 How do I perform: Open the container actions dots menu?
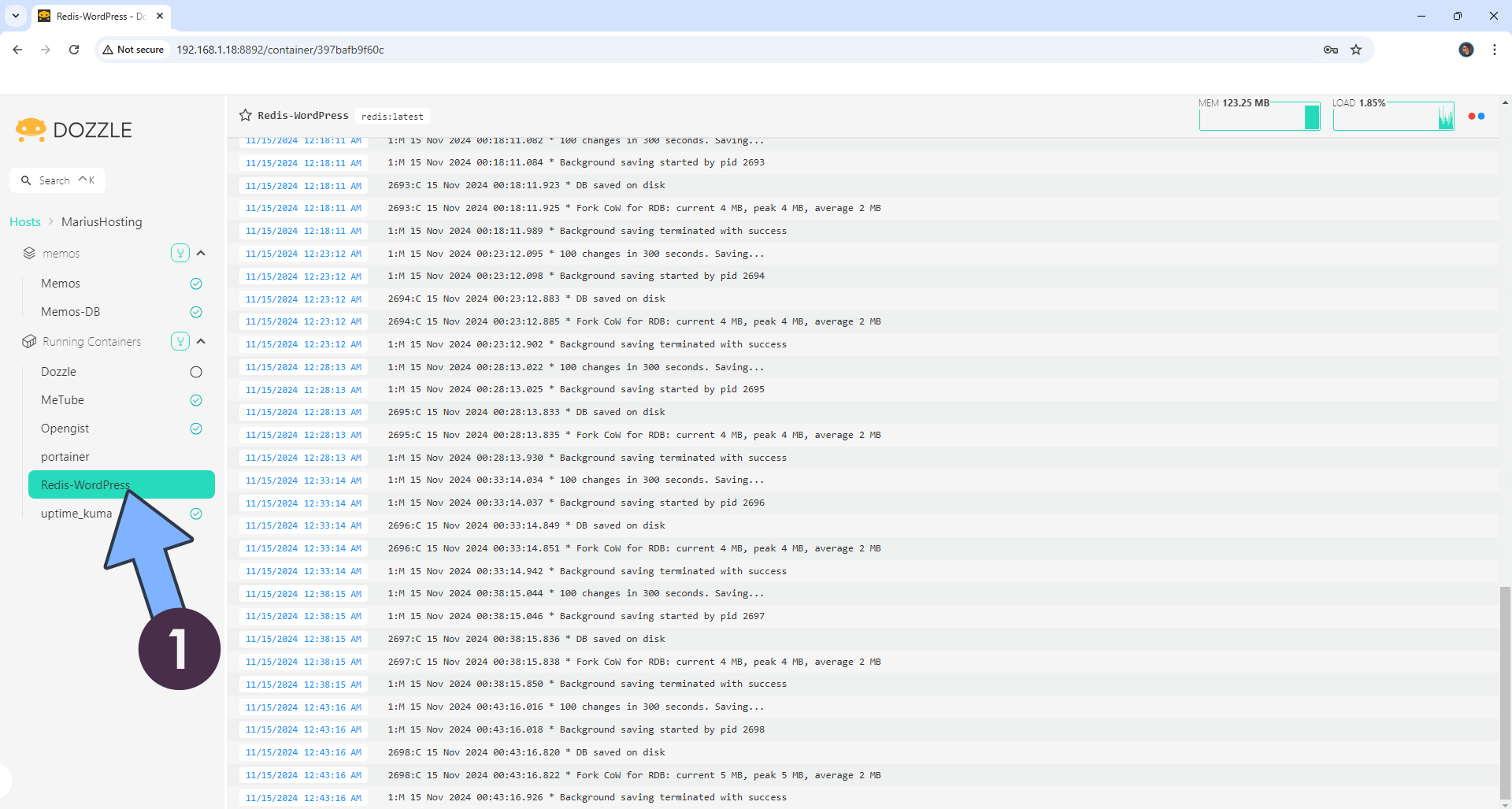(1477, 116)
